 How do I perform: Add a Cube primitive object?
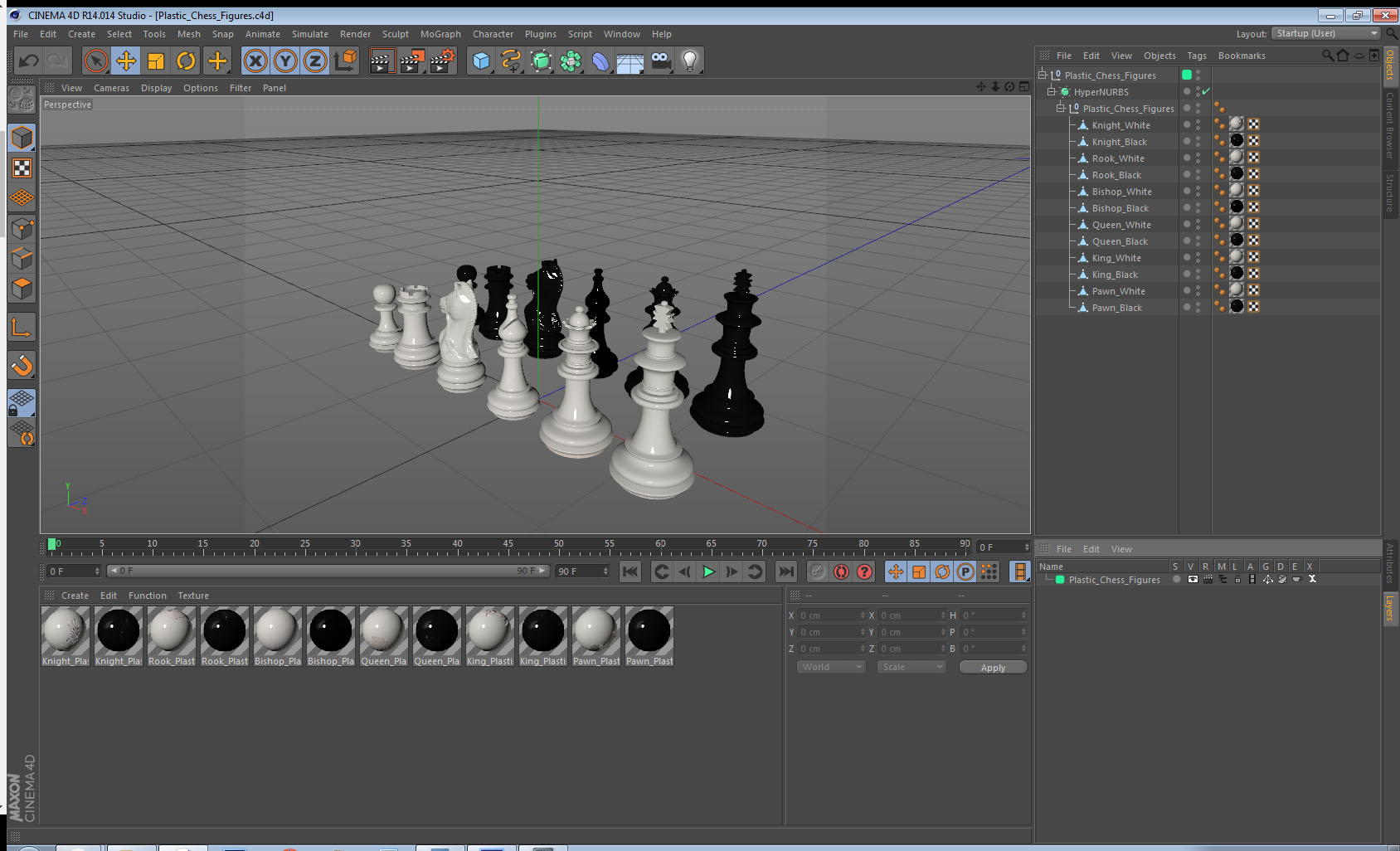(x=481, y=61)
